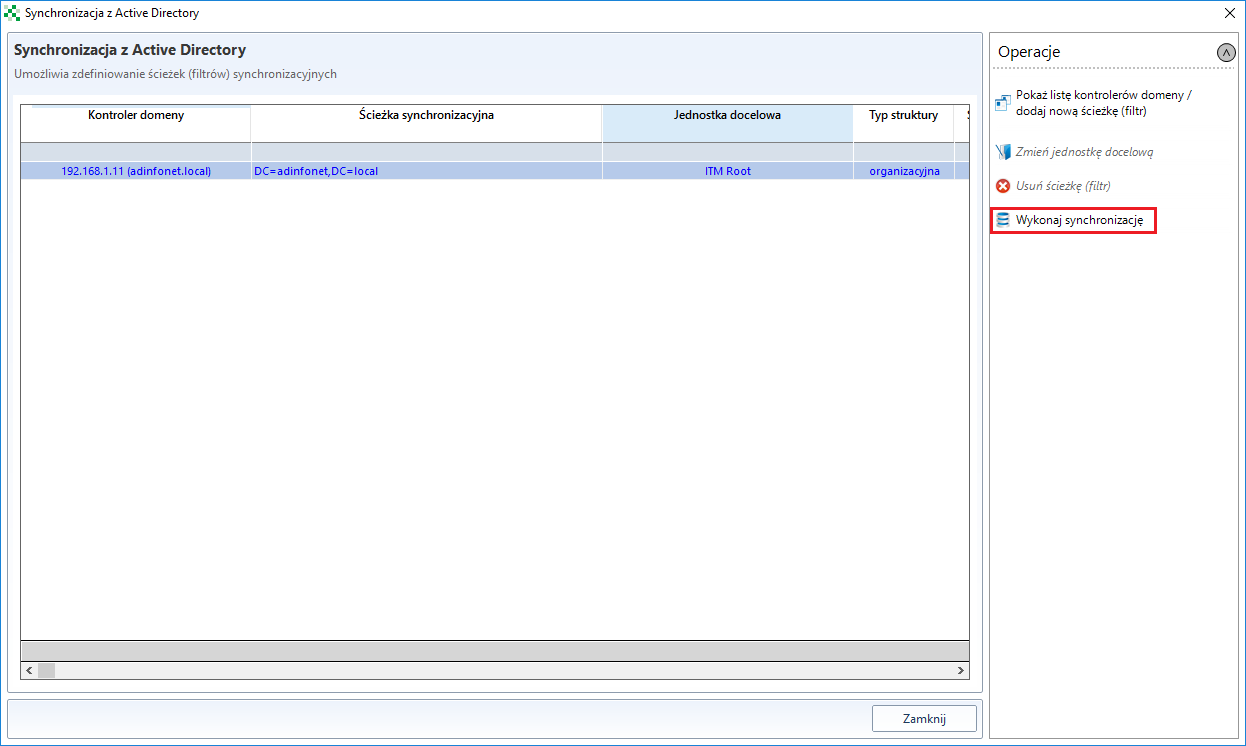The image size is (1246, 746).
Task: Click the database synchronization icon
Action: 1003,220
